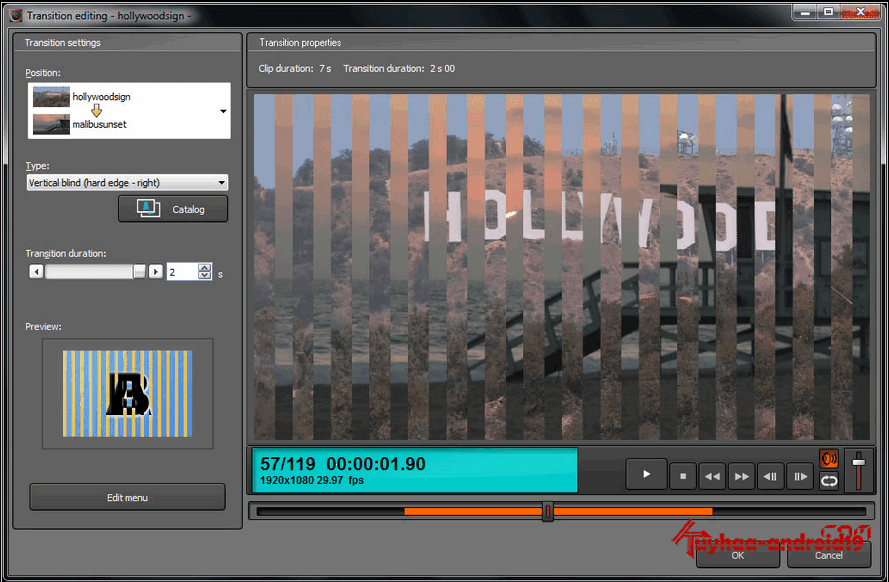Click the duration spinner arrows
This screenshot has width=889, height=582.
(x=205, y=272)
